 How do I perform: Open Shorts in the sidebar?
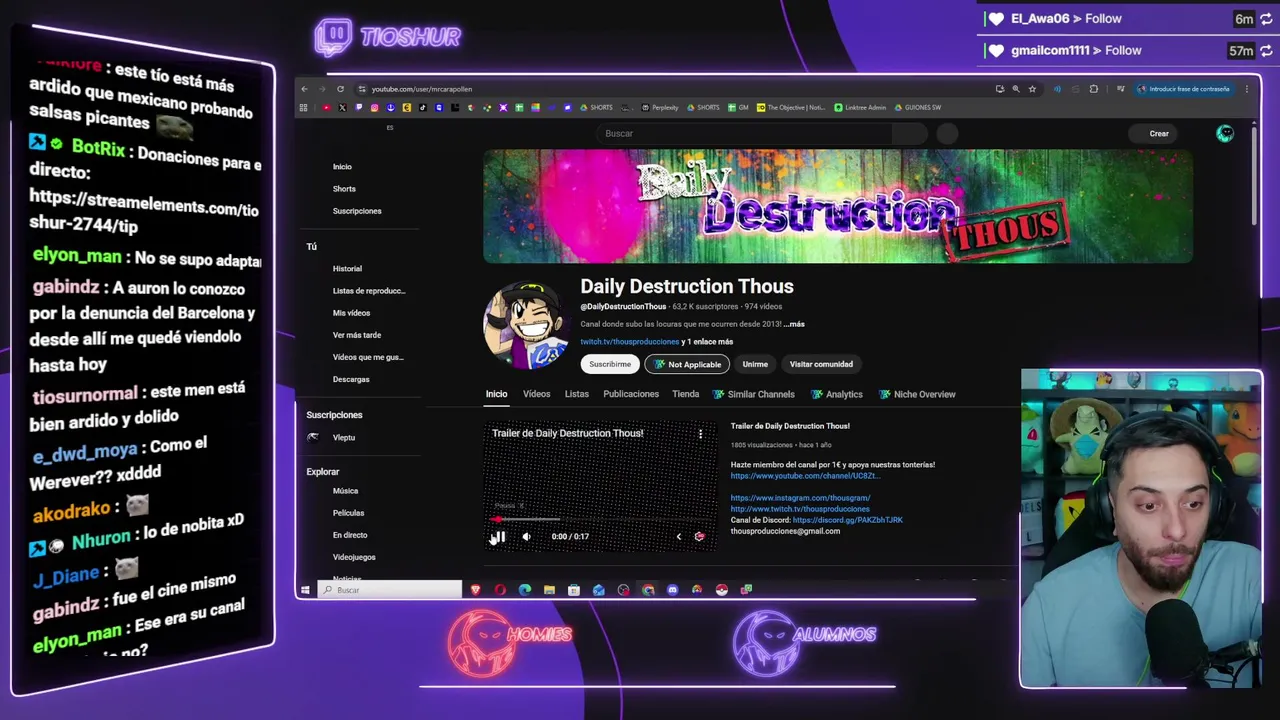344,189
